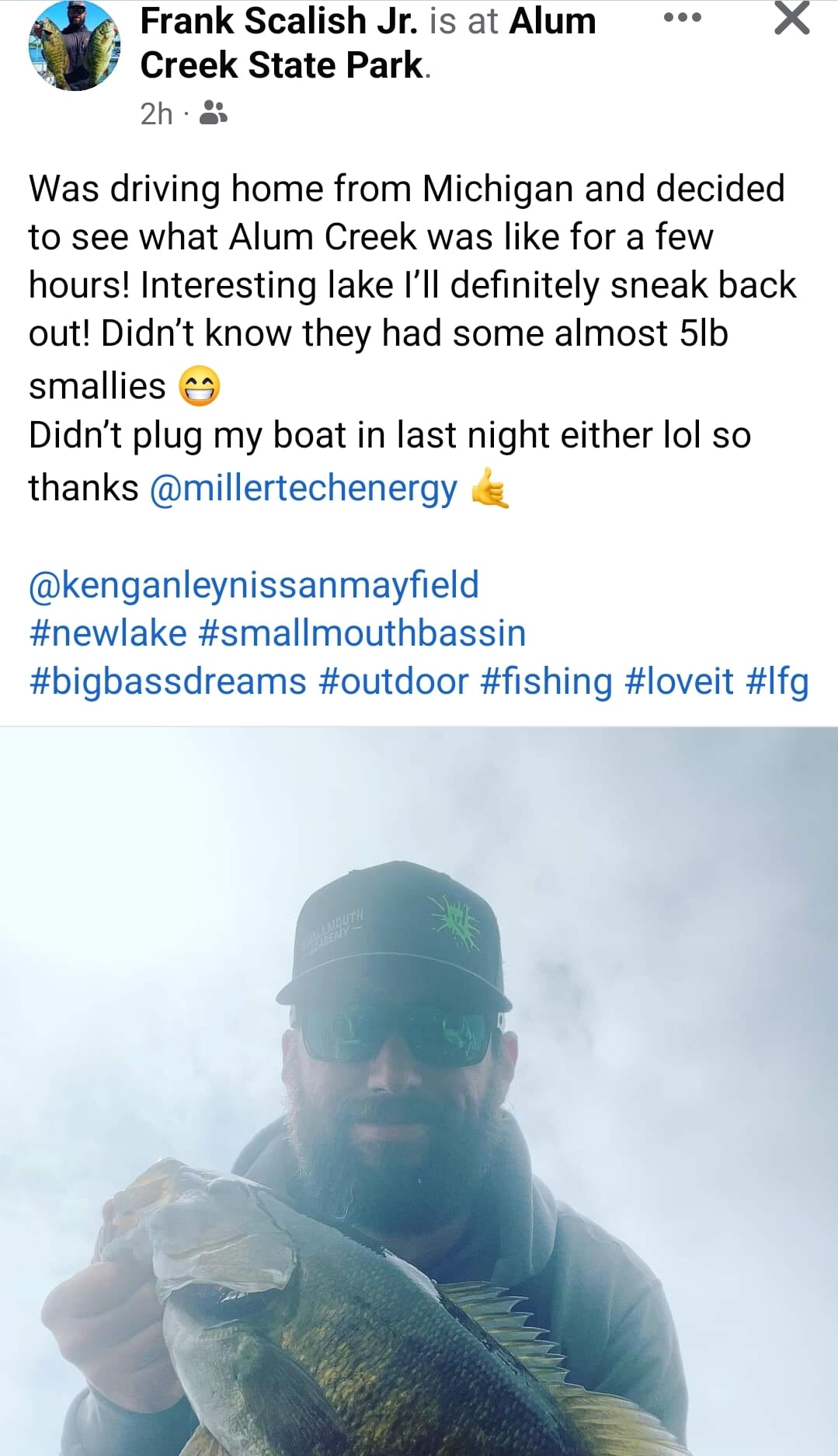Open the #loveit hashtag
The image size is (838, 1456).
pos(679,681)
